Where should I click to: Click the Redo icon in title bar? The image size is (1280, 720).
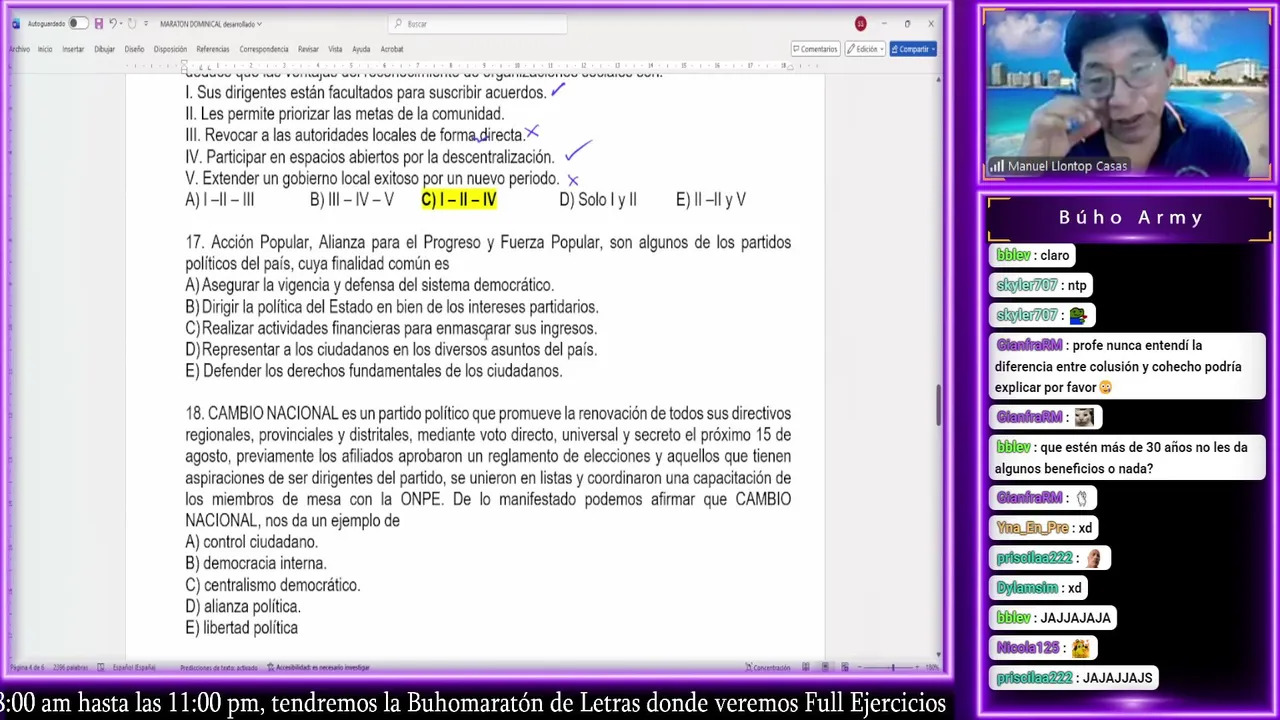click(x=131, y=24)
